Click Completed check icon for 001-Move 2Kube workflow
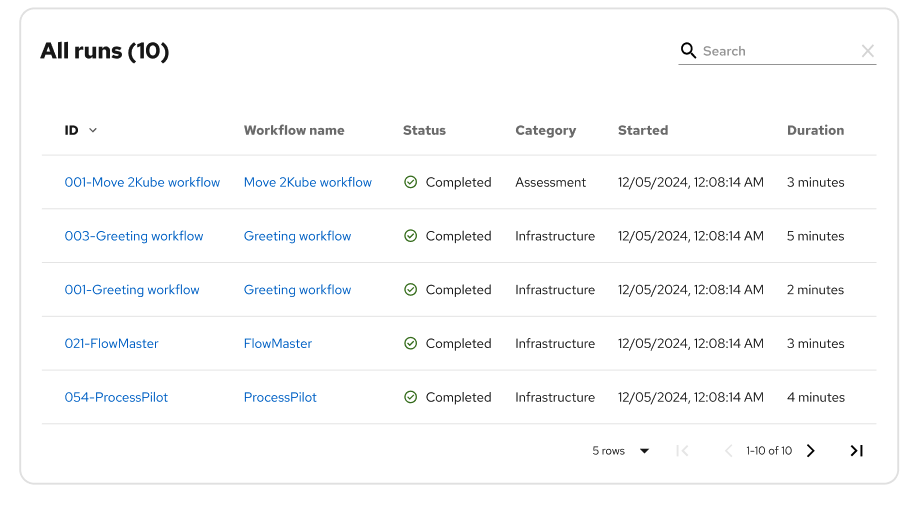The width and height of the screenshot is (918, 507). (410, 182)
